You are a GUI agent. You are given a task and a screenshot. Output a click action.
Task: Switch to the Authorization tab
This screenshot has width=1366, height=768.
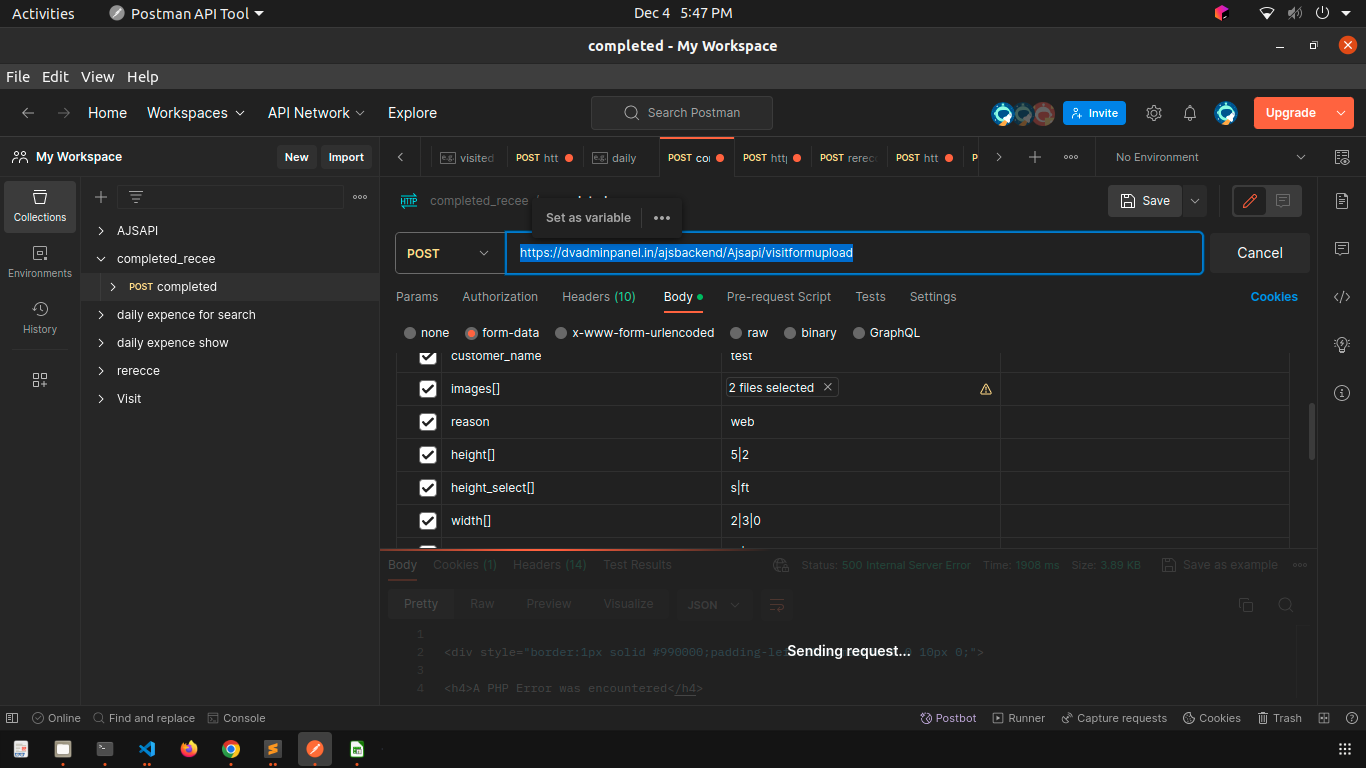(x=500, y=297)
